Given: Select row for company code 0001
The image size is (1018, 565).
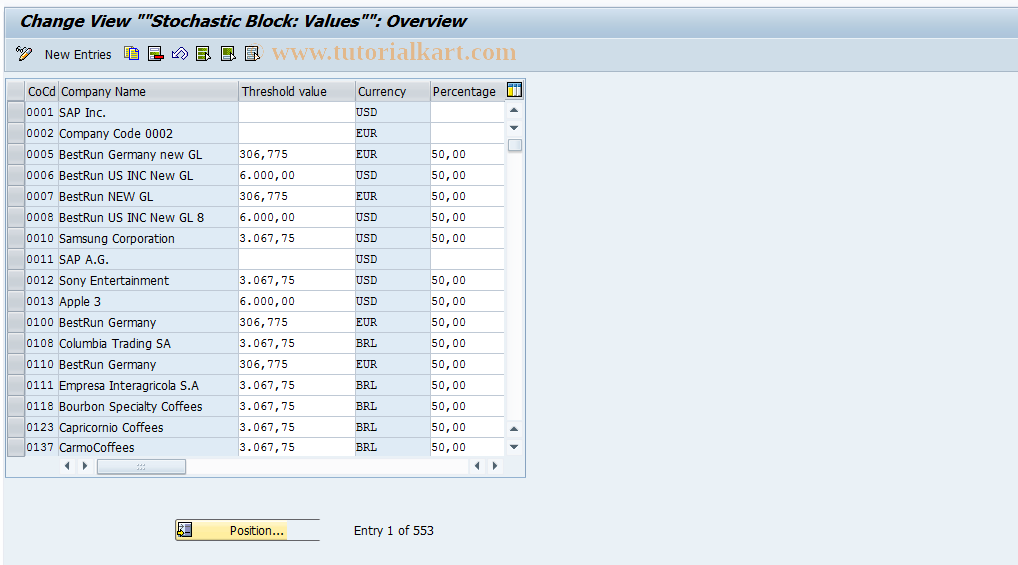Looking at the screenshot, I should (x=16, y=112).
